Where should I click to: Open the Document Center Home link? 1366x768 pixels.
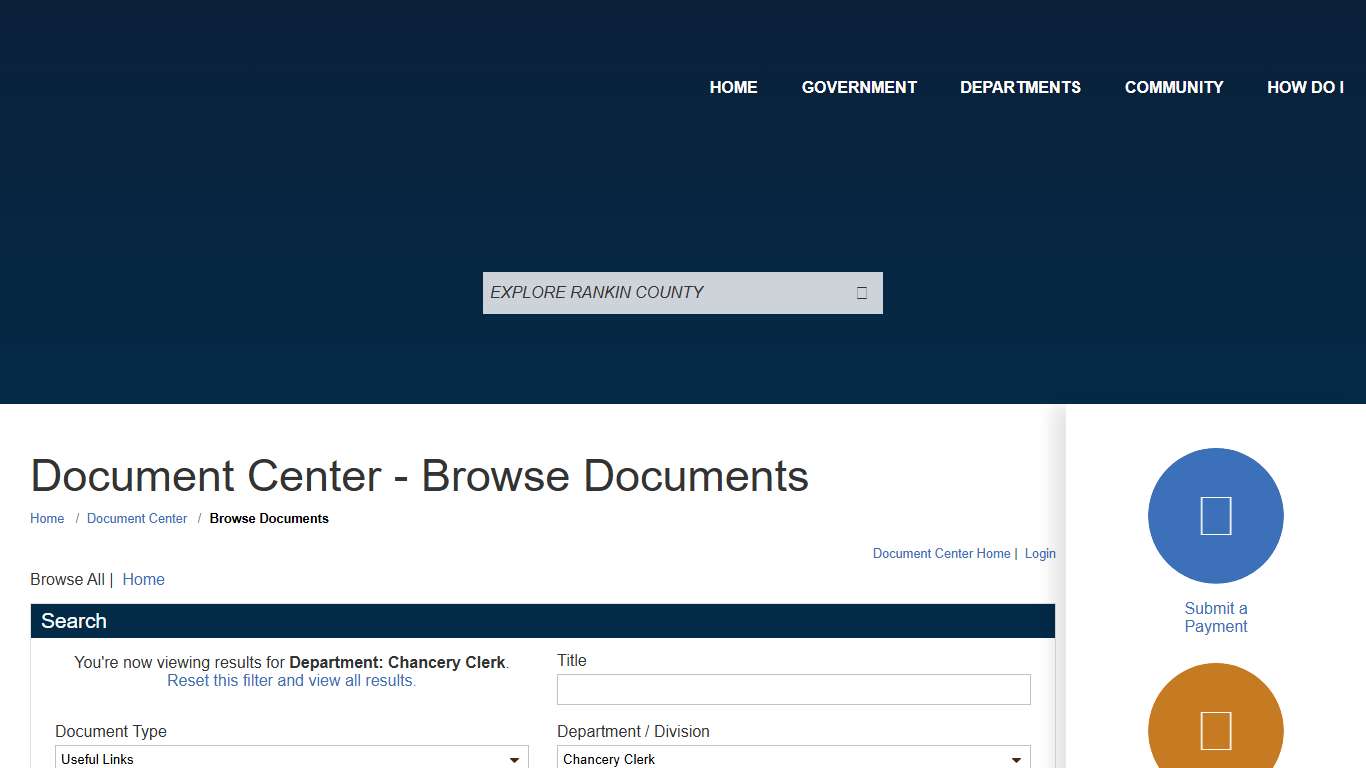[x=941, y=553]
